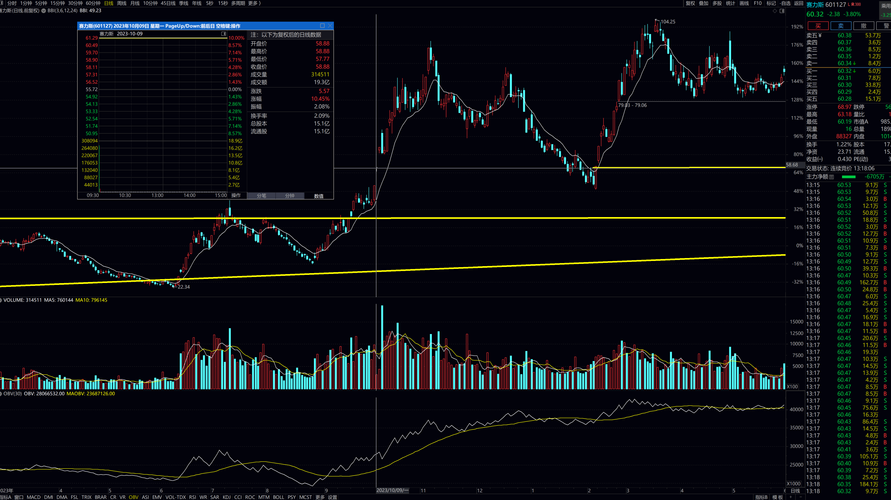The width and height of the screenshot is (891, 500).
Task: Open the 统计 statistics tool
Action: pyautogui.click(x=730, y=3)
